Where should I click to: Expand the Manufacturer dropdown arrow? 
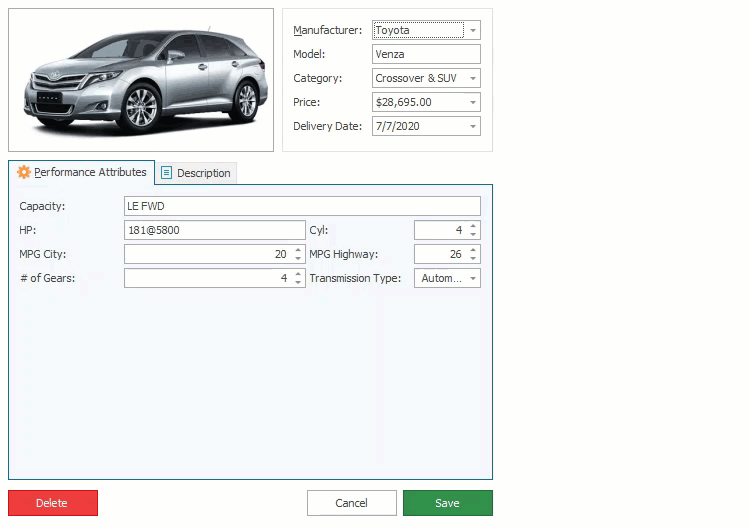pos(473,30)
